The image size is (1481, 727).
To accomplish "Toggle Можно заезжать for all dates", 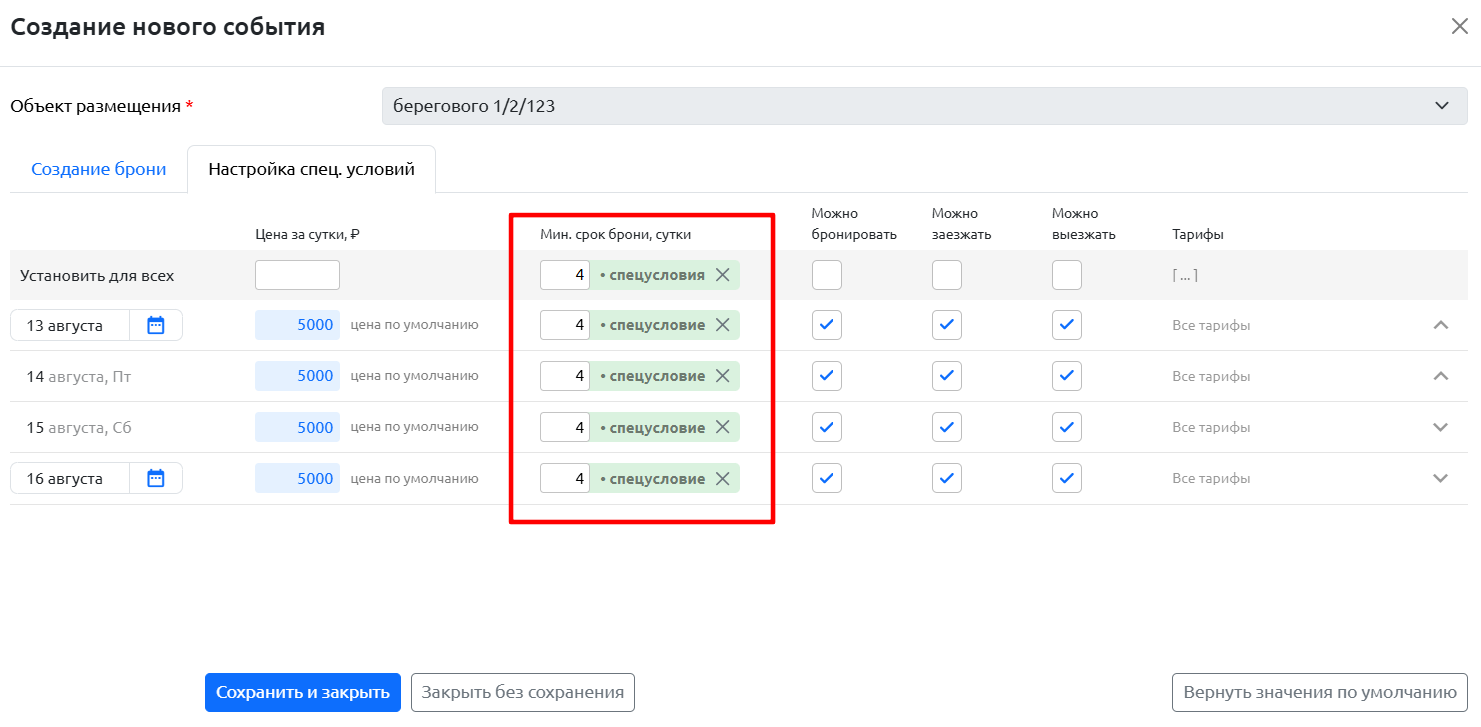I will point(947,275).
